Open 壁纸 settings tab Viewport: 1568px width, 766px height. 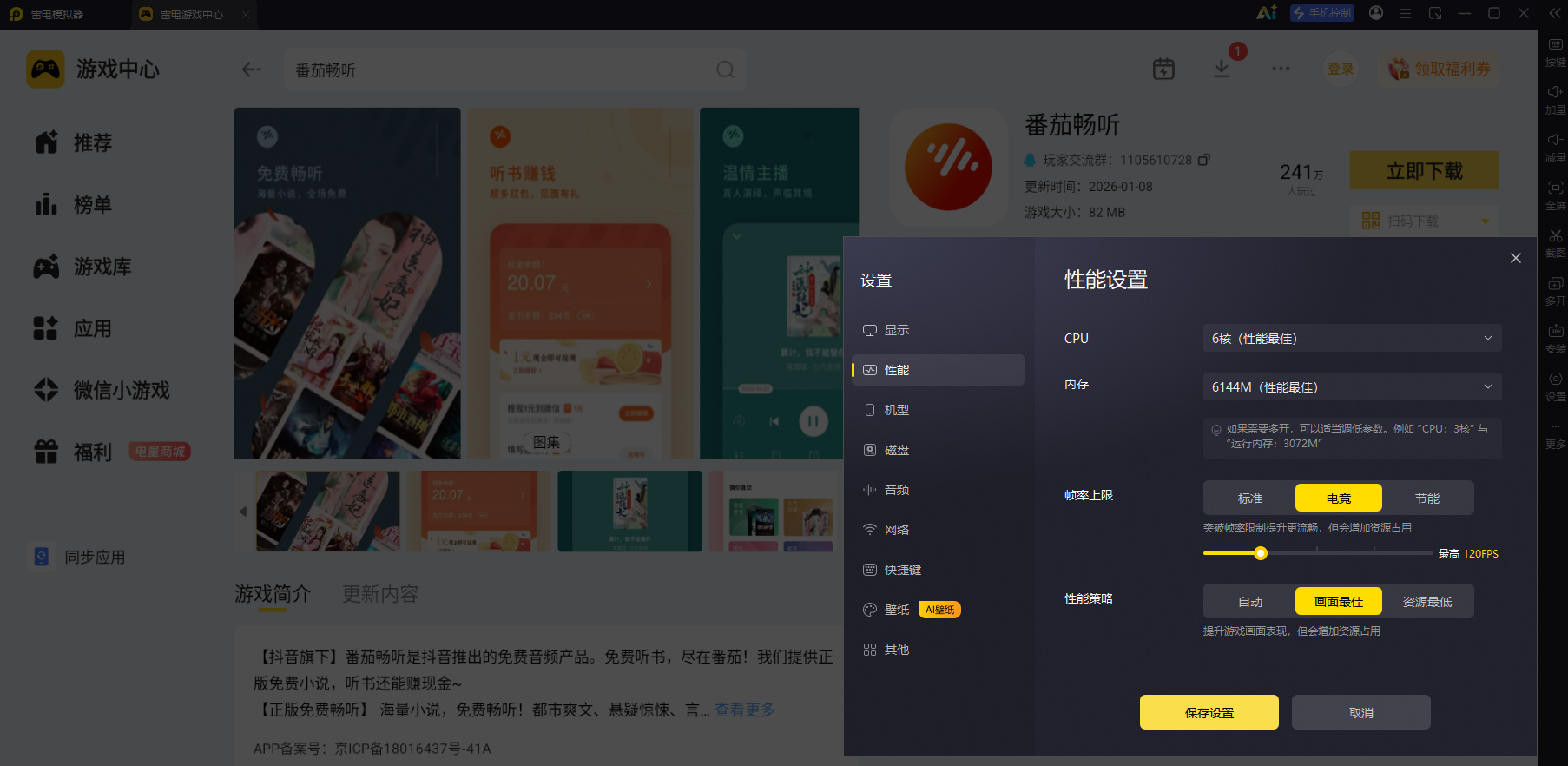click(939, 610)
